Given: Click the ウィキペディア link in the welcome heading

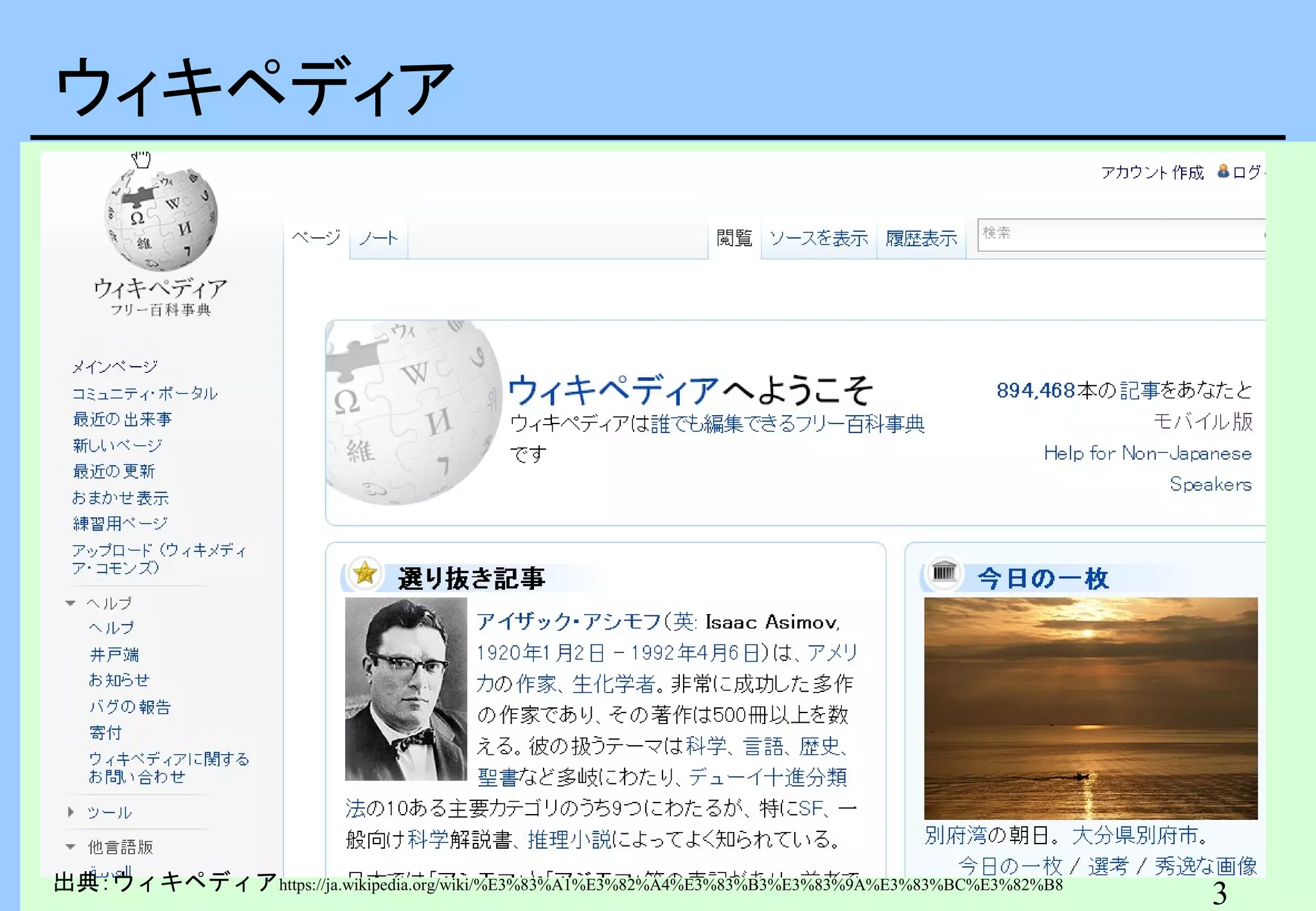Looking at the screenshot, I should [x=613, y=389].
